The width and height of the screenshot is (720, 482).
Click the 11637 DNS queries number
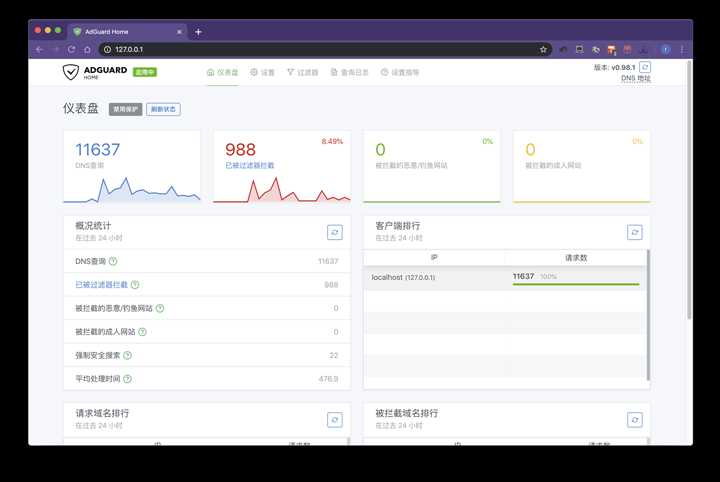coord(97,150)
